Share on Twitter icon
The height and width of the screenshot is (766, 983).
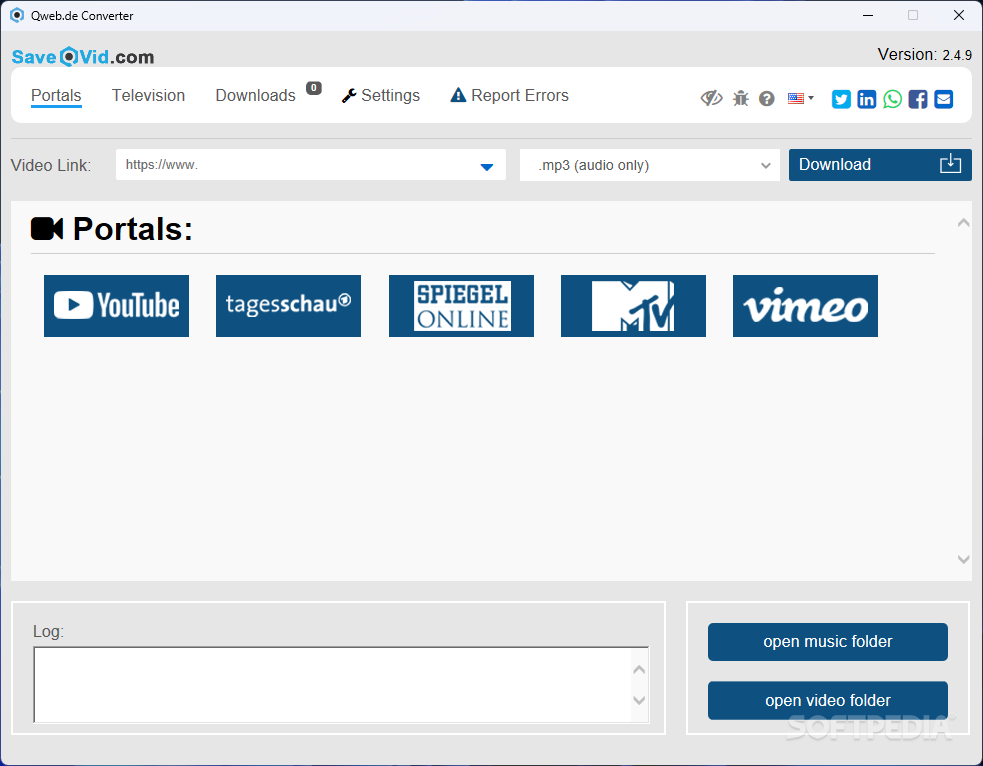[x=841, y=99]
